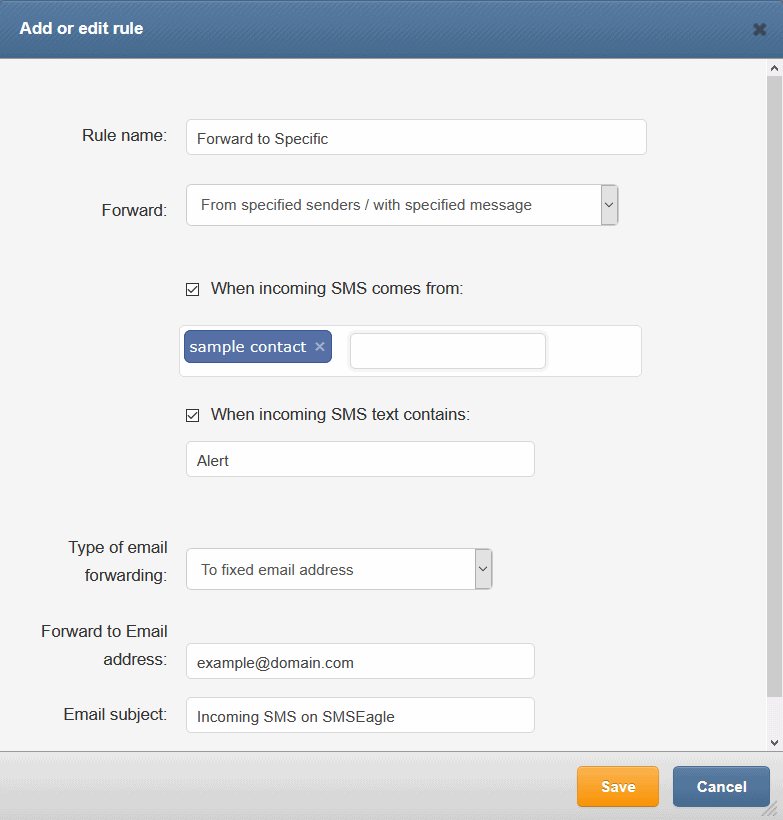Screen dimensions: 783x820
Task: Click the scrollbar down arrow
Action: click(x=775, y=743)
